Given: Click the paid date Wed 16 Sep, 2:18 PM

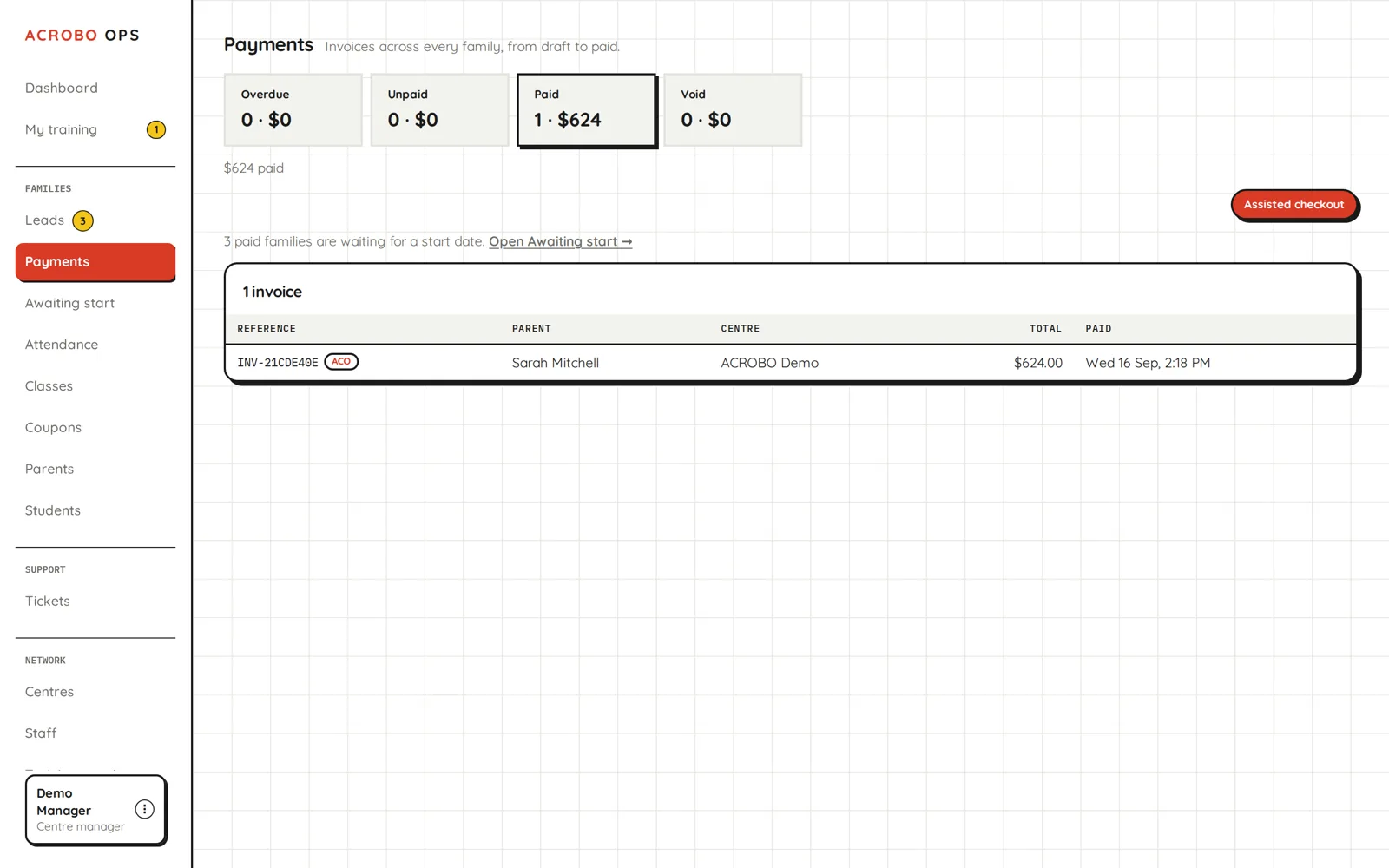Looking at the screenshot, I should (x=1148, y=363).
